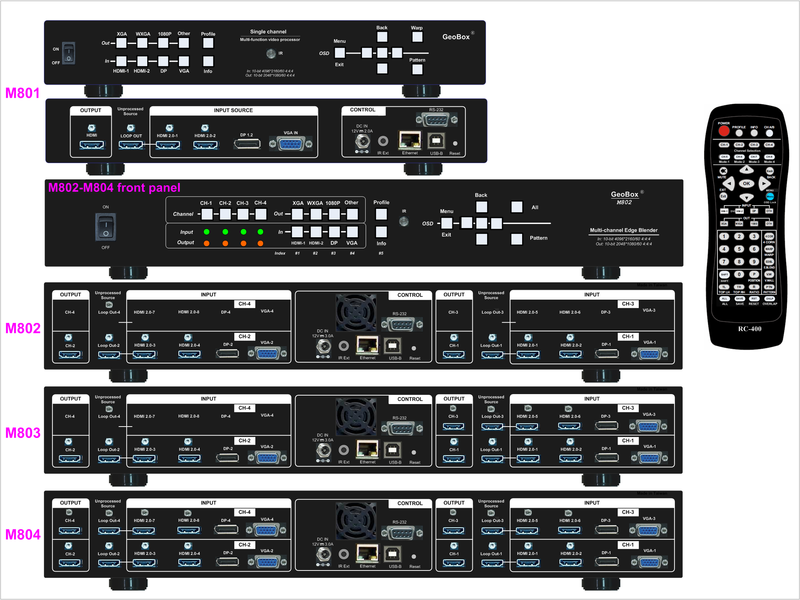
Task: Select DP input button on M802-M804 front panel
Action: point(334,232)
